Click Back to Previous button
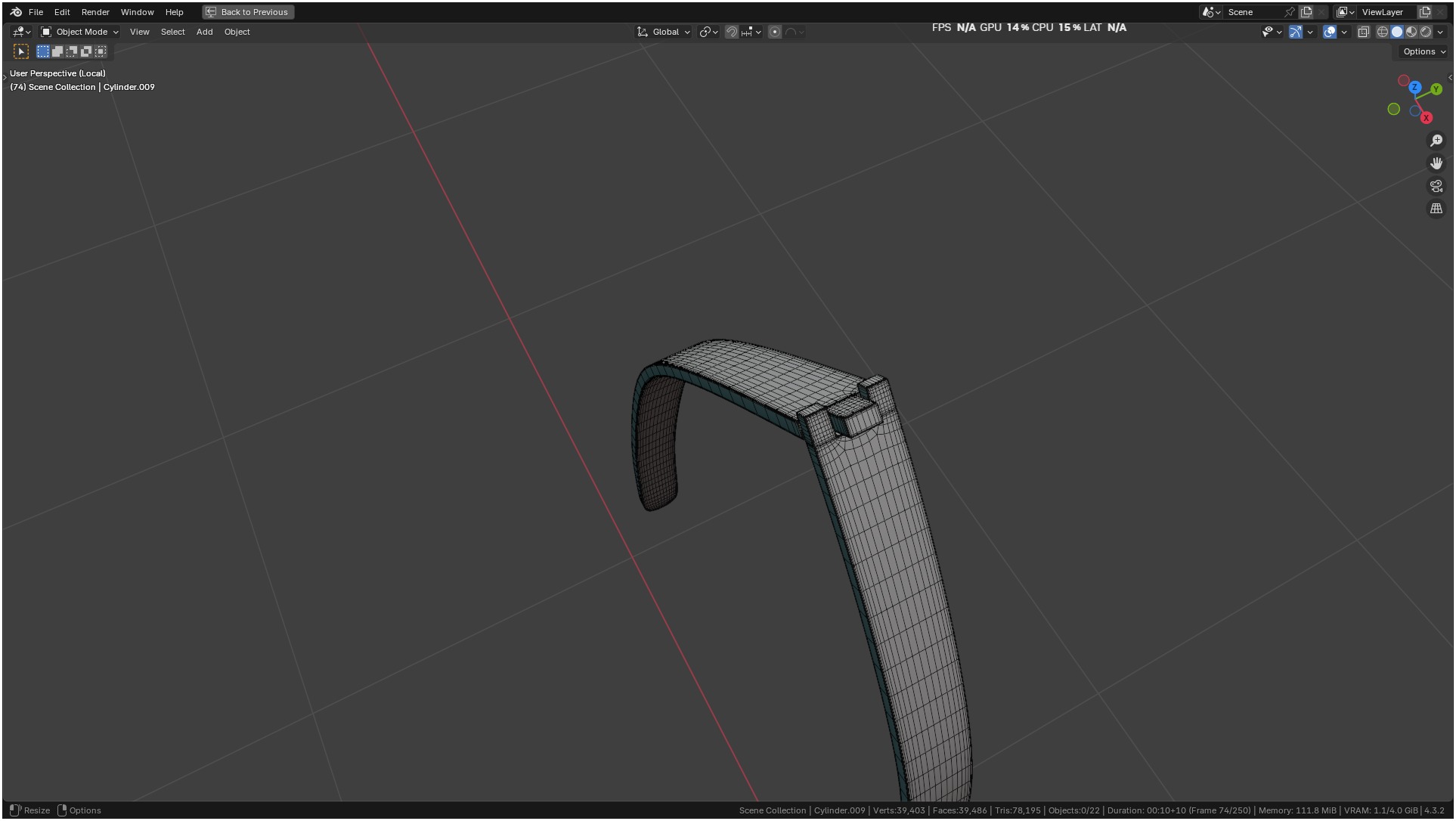1456x821 pixels. [248, 12]
